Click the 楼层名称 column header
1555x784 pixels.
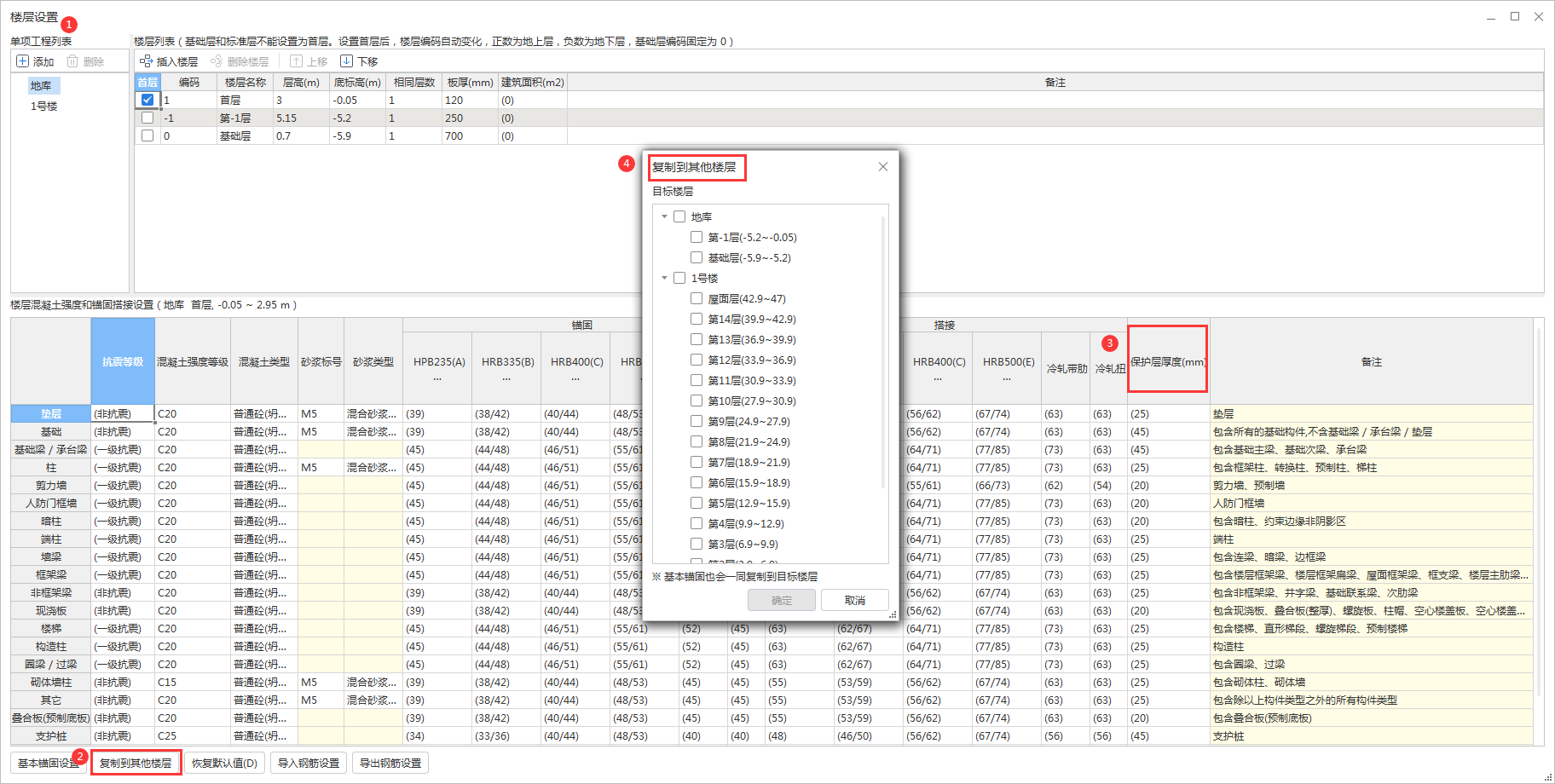246,82
